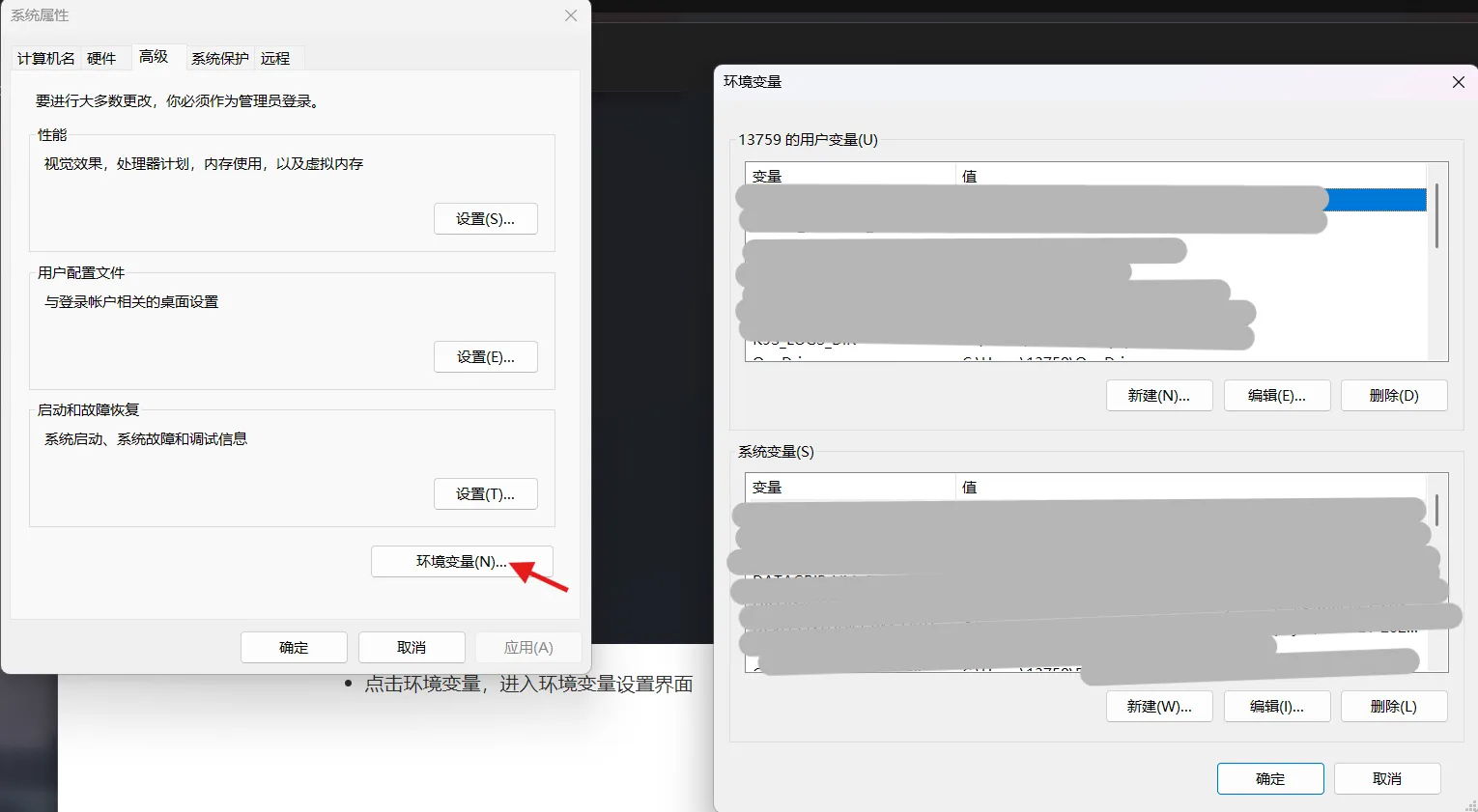Switch to the 计算机名 tab

(45, 58)
